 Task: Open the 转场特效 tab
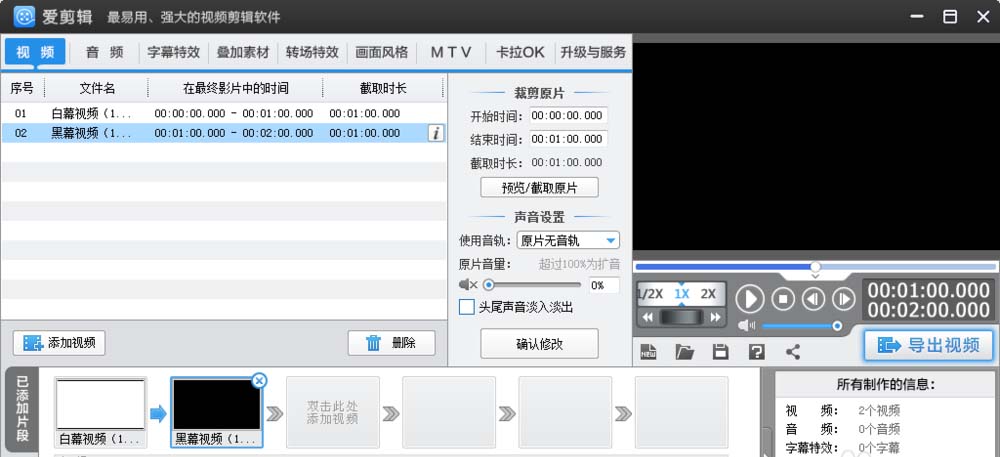pyautogui.click(x=312, y=52)
